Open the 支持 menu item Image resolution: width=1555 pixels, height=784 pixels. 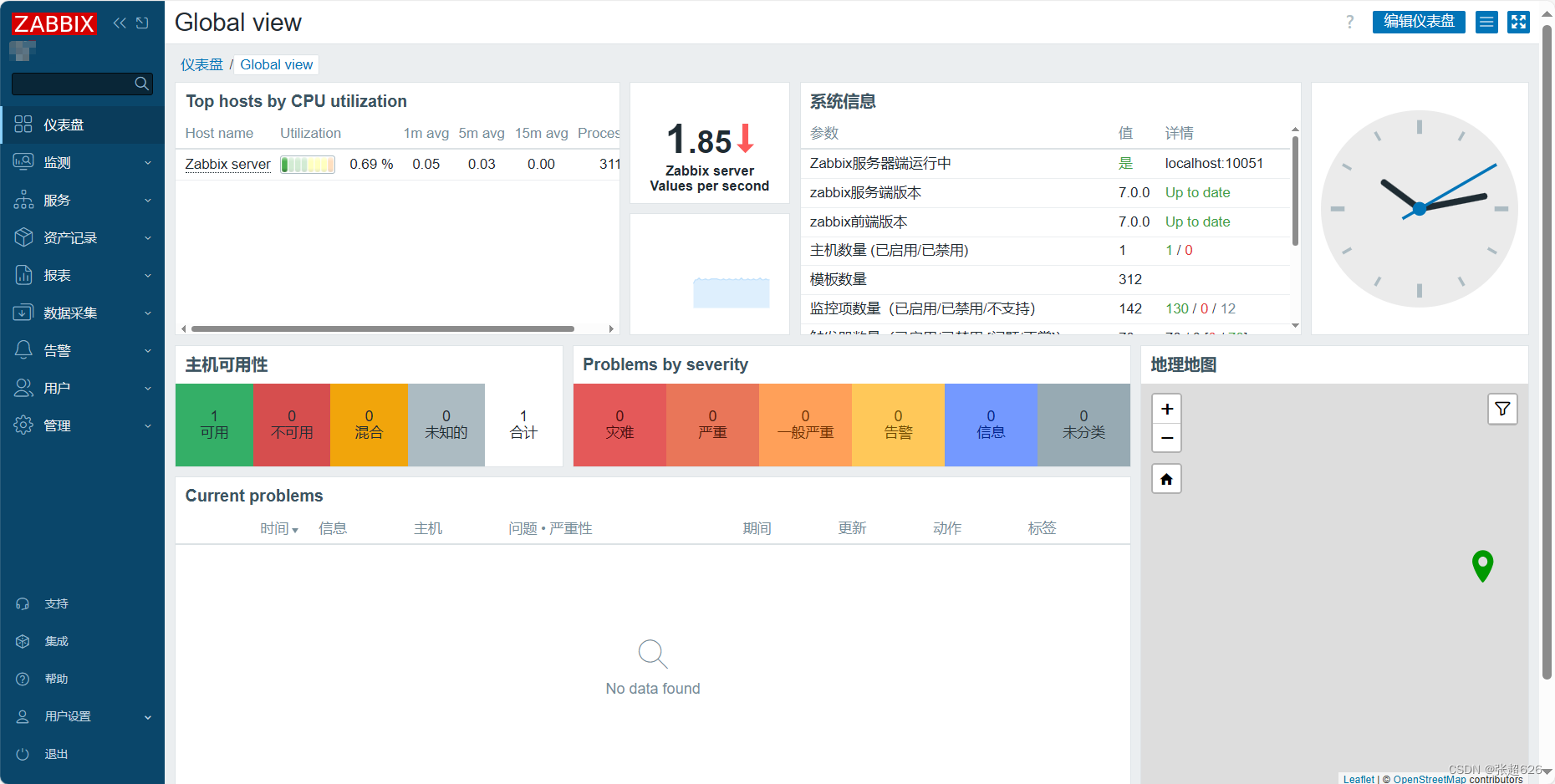tap(82, 603)
